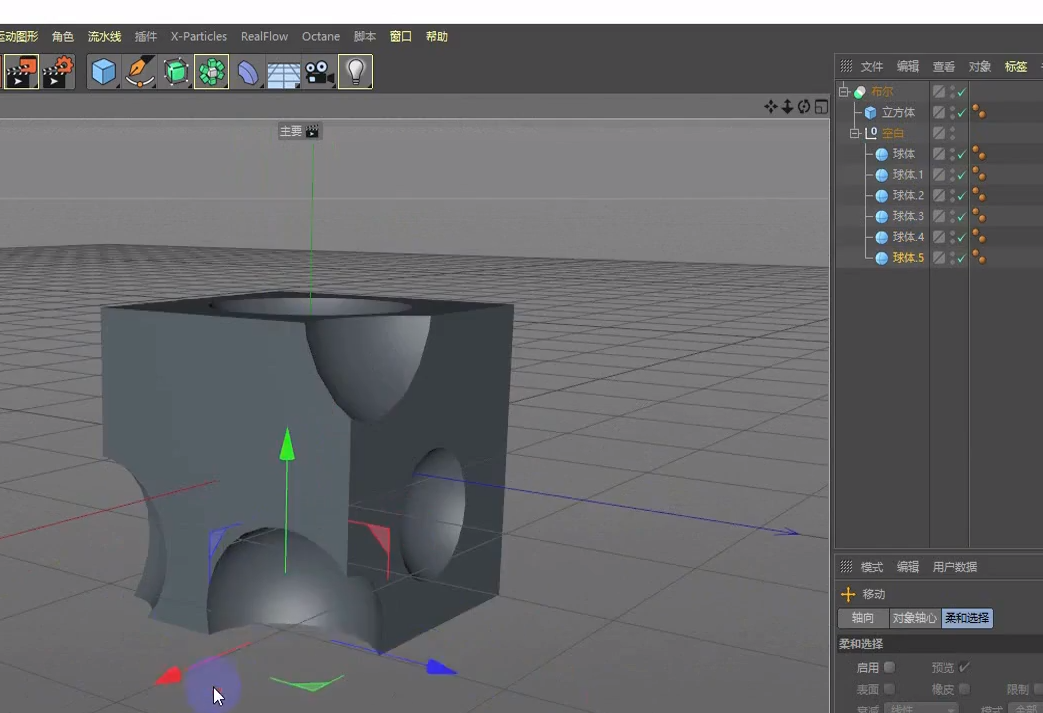1043x713 pixels.
Task: Open the Spline Pen tool
Action: click(140, 72)
